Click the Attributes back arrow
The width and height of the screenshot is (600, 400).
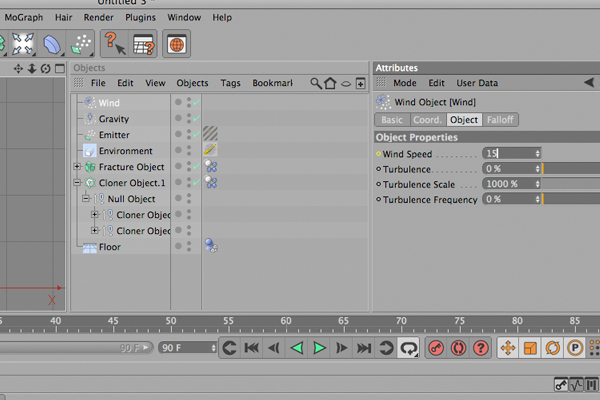589,82
